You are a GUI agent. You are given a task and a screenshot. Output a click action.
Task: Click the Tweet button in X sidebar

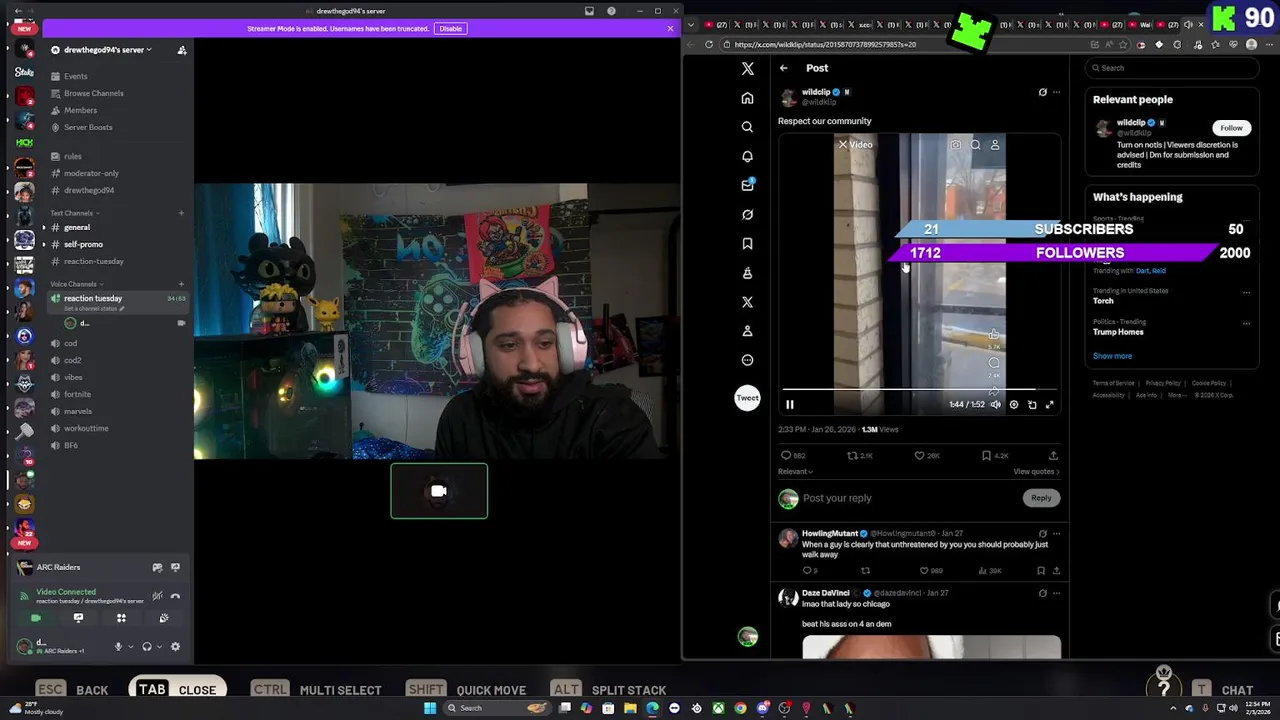point(747,398)
